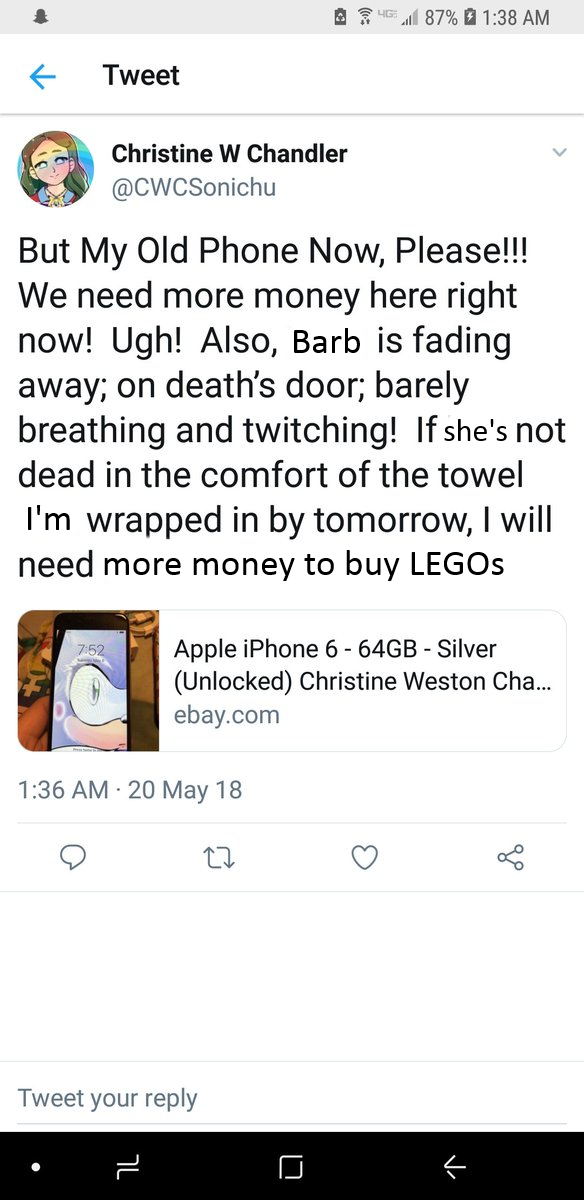
Task: Tap Android recent apps button
Action: (x=127, y=1166)
